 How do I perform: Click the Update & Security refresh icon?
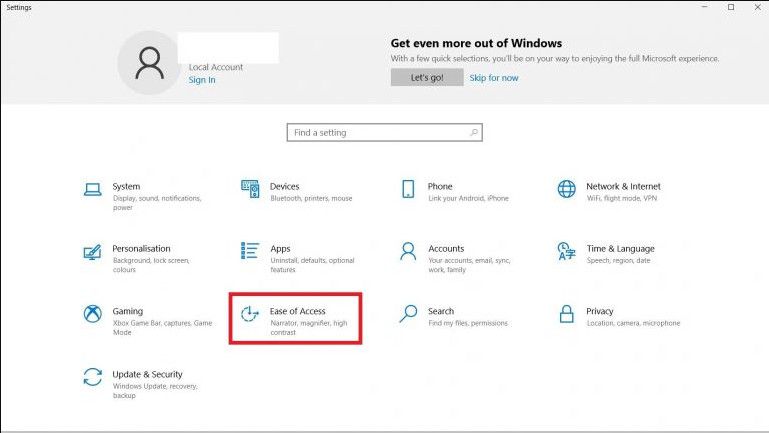tap(92, 377)
